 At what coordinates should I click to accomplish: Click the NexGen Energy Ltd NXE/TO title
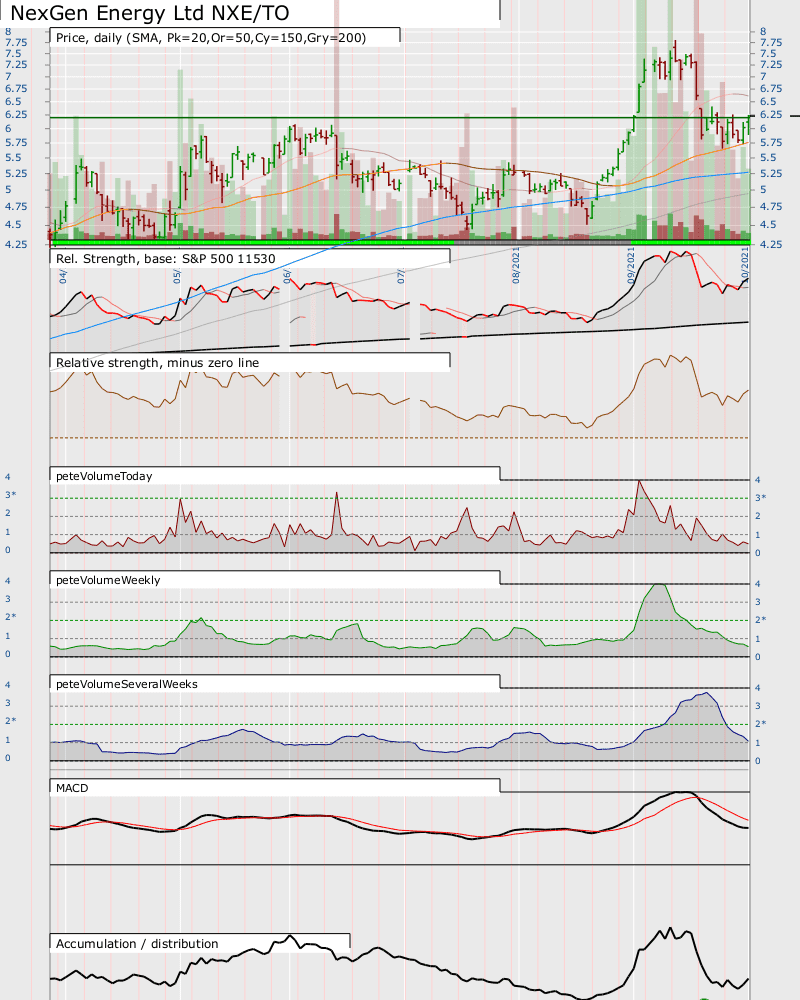tap(150, 13)
